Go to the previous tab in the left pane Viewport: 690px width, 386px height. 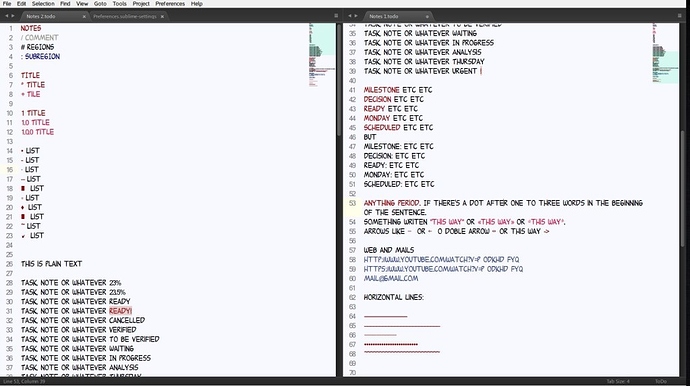coord(7,16)
